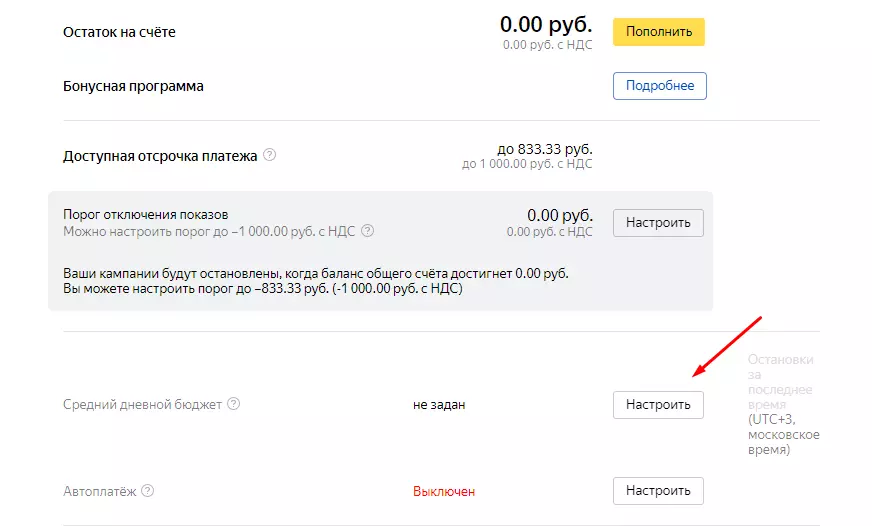Click the yellow Пополнить button

[658, 32]
